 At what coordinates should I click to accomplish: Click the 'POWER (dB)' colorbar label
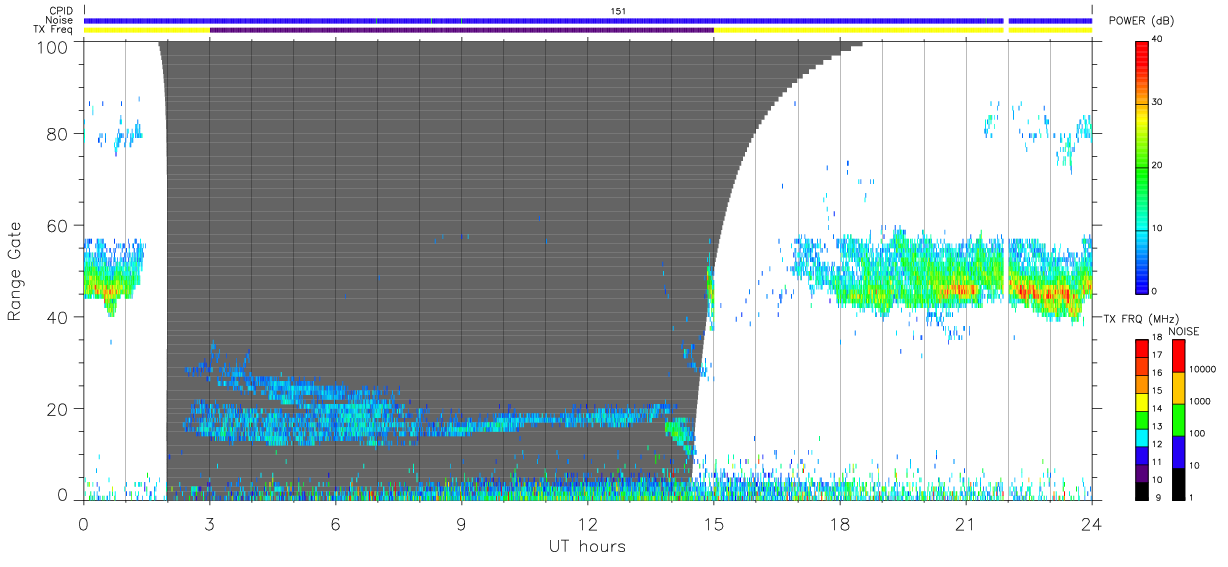point(1142,21)
